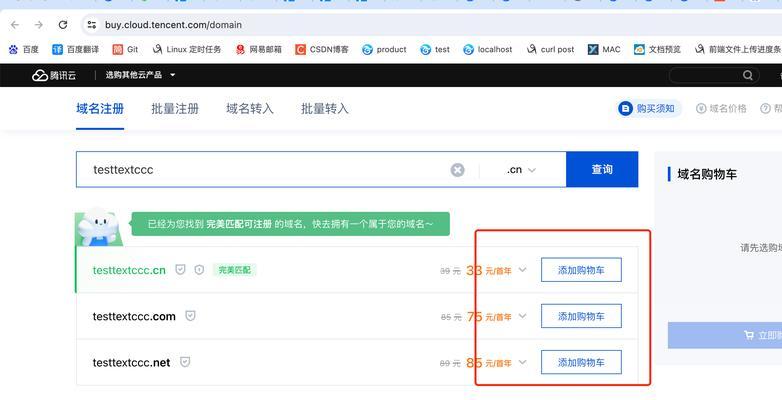Click the blue 查询 button
The height and width of the screenshot is (400, 782).
pyautogui.click(x=602, y=170)
